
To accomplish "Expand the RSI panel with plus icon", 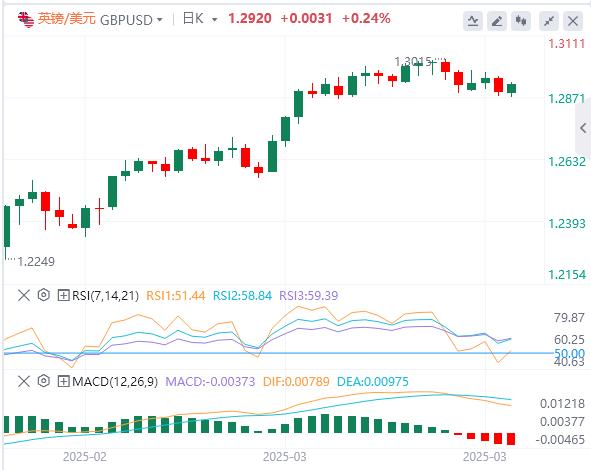I will 63,295.
